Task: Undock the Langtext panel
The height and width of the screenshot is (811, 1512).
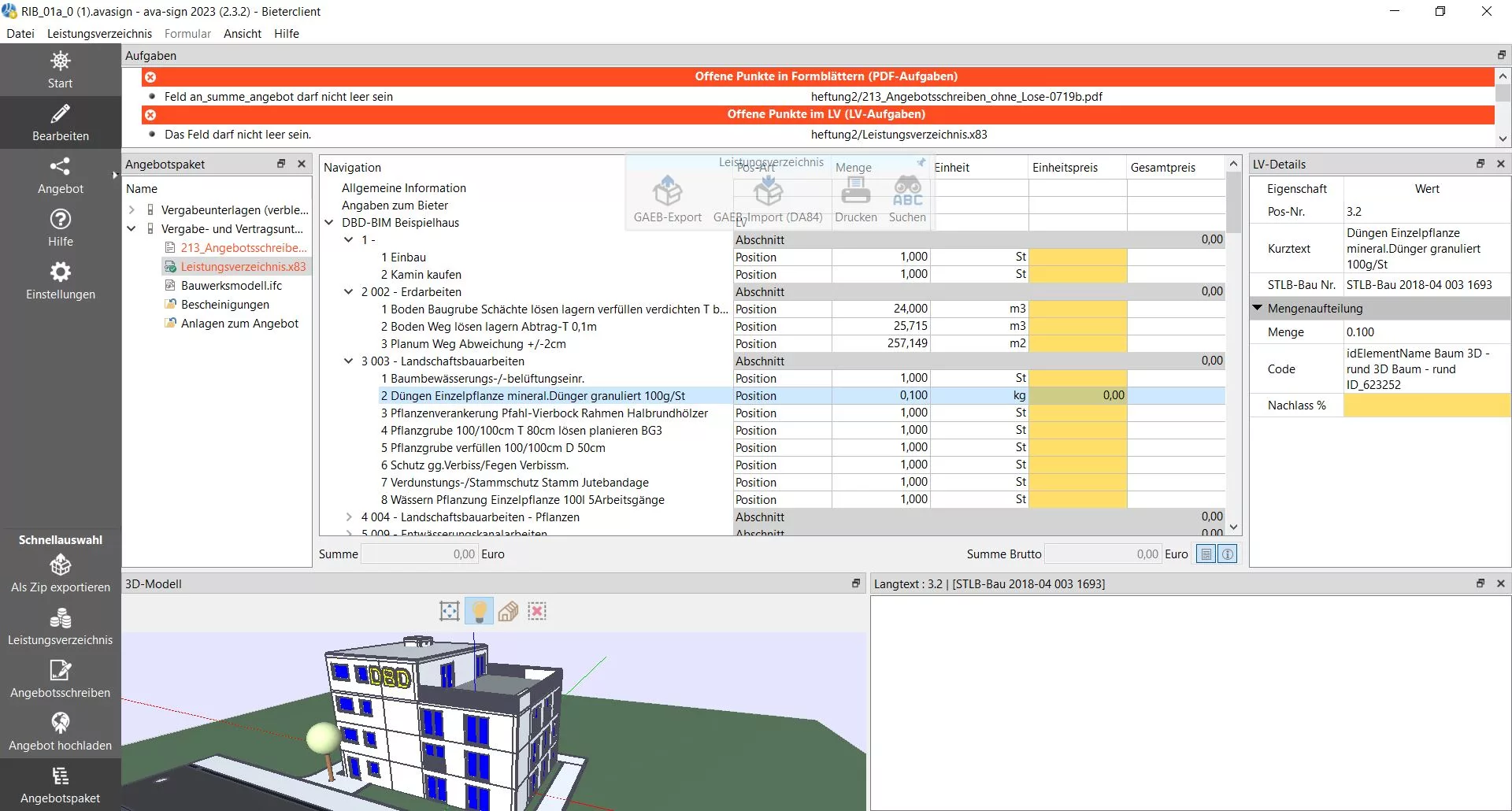Action: [1480, 583]
